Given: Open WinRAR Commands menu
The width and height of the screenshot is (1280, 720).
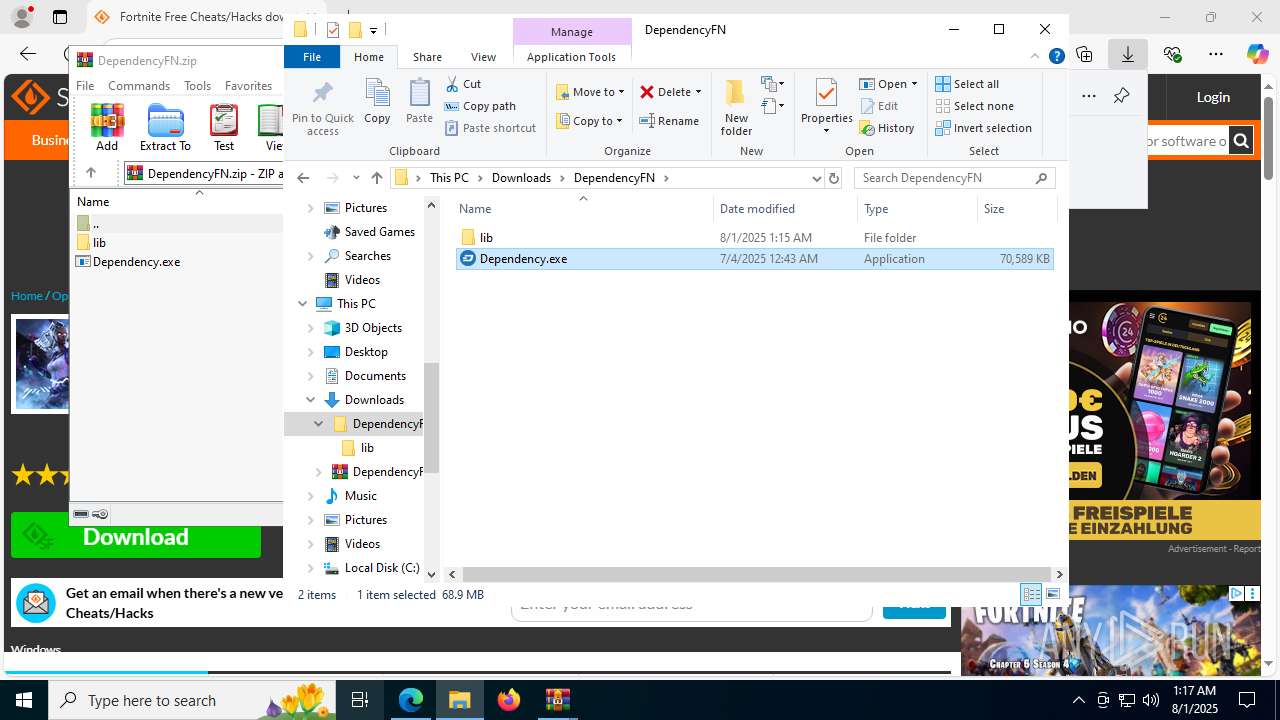Looking at the screenshot, I should (x=139, y=86).
